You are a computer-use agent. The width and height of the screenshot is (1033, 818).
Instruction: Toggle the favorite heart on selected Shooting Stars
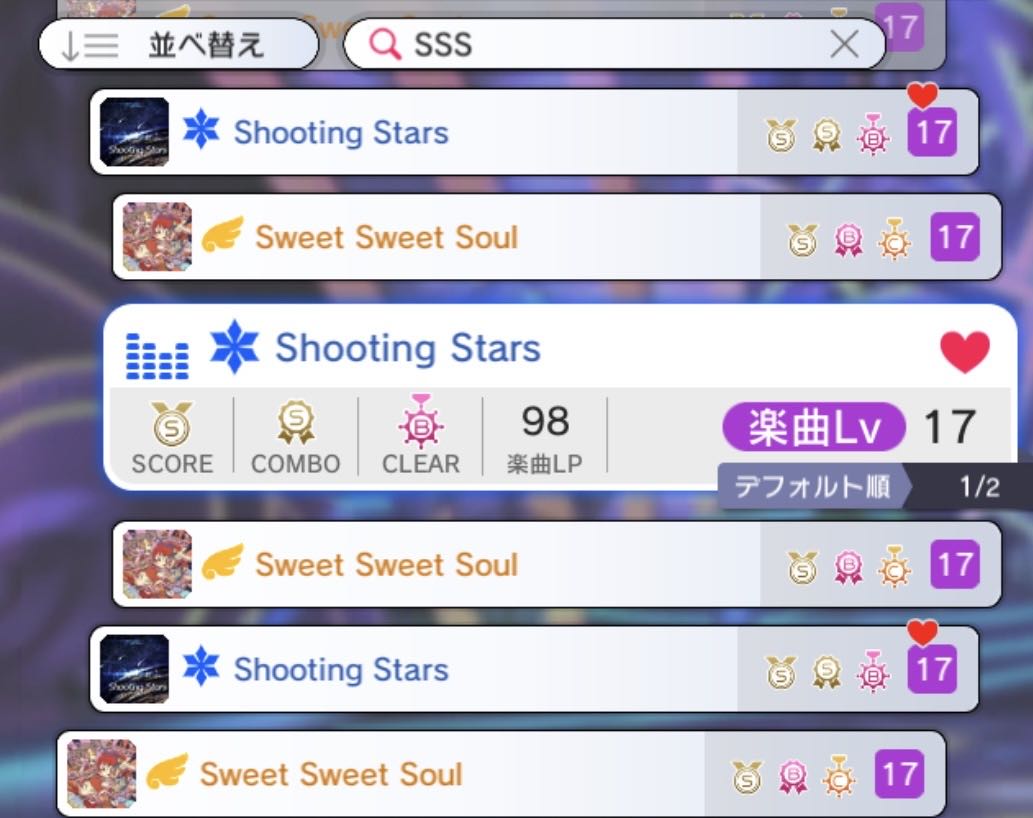point(964,352)
